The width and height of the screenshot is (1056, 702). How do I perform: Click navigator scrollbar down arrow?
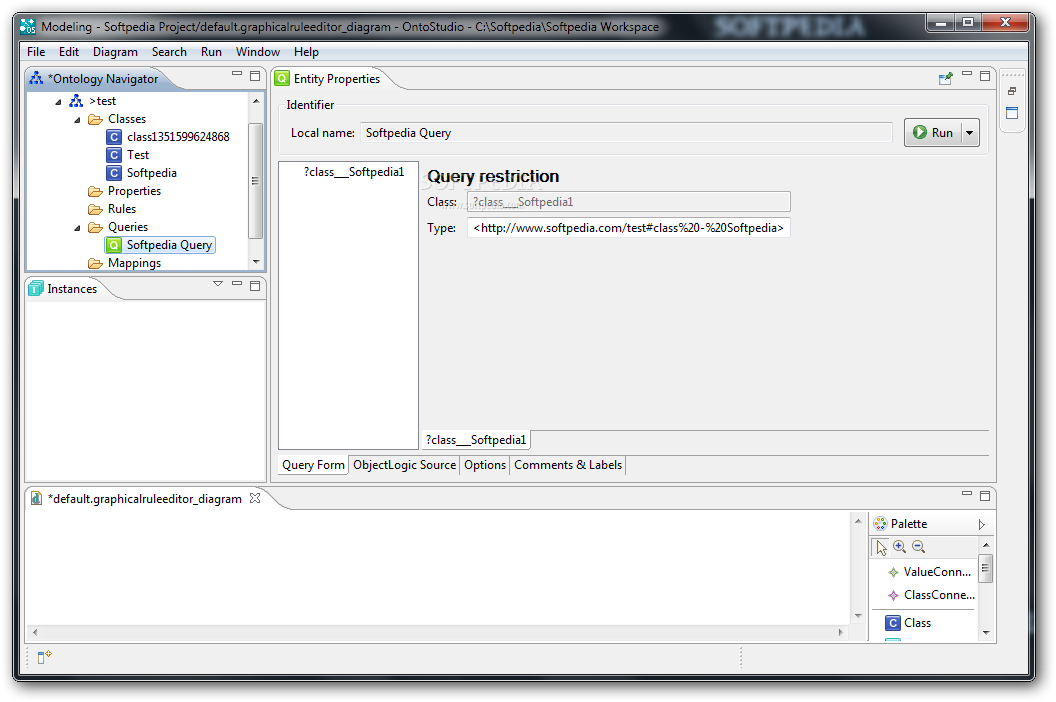[256, 261]
